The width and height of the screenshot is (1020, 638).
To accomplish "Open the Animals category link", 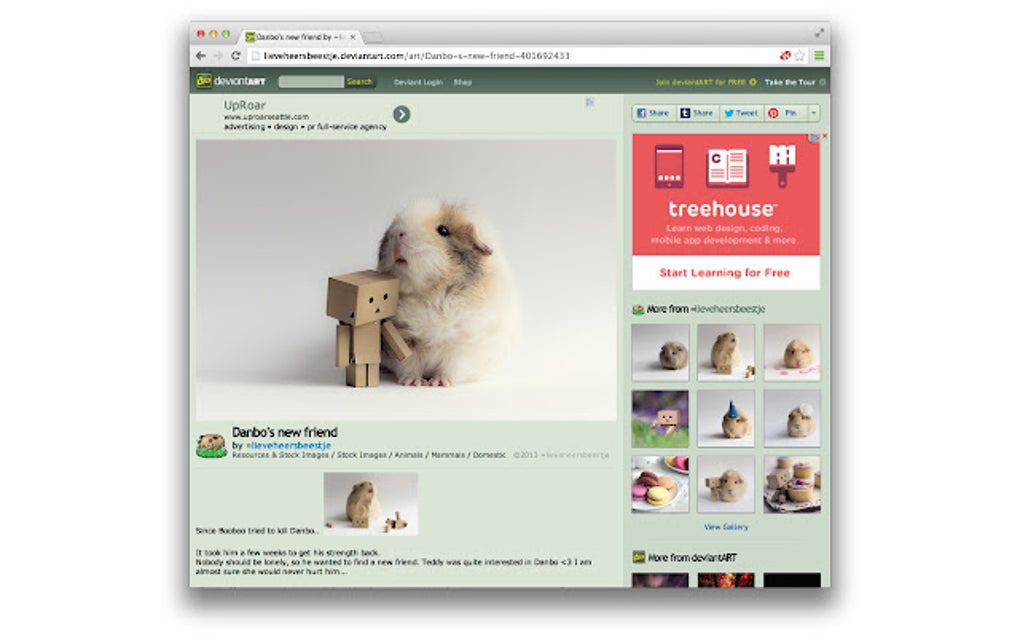I will point(409,455).
